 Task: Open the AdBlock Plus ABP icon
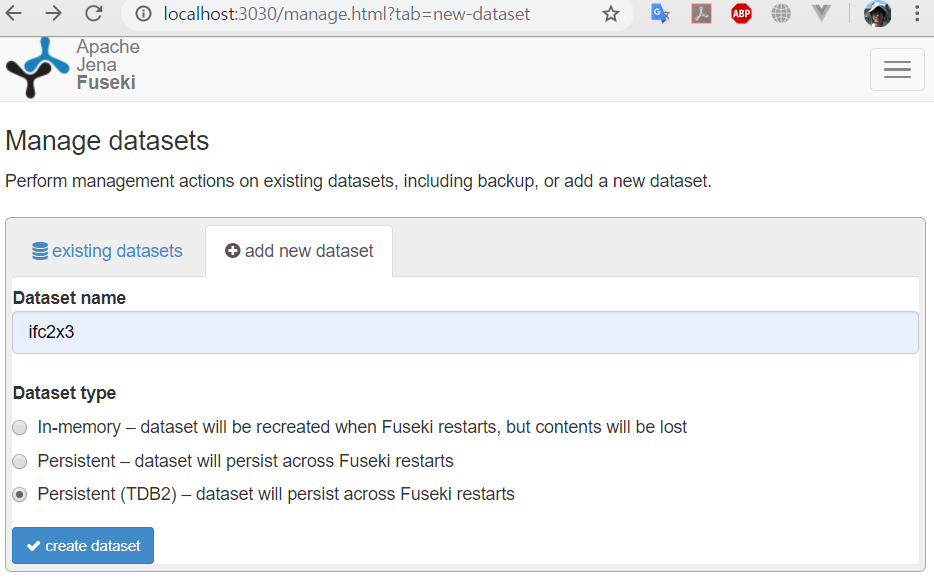pyautogui.click(x=741, y=13)
